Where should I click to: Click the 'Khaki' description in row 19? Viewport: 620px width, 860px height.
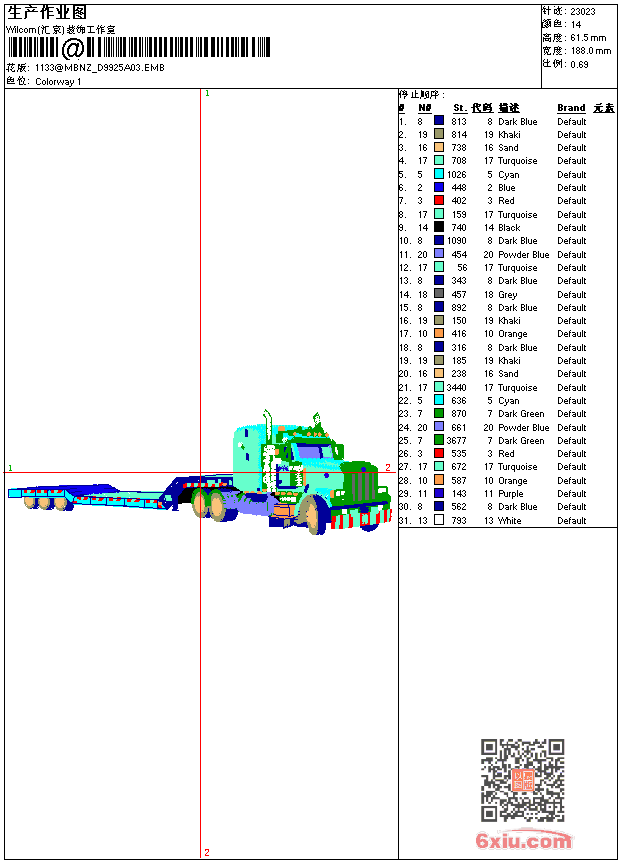click(x=509, y=360)
